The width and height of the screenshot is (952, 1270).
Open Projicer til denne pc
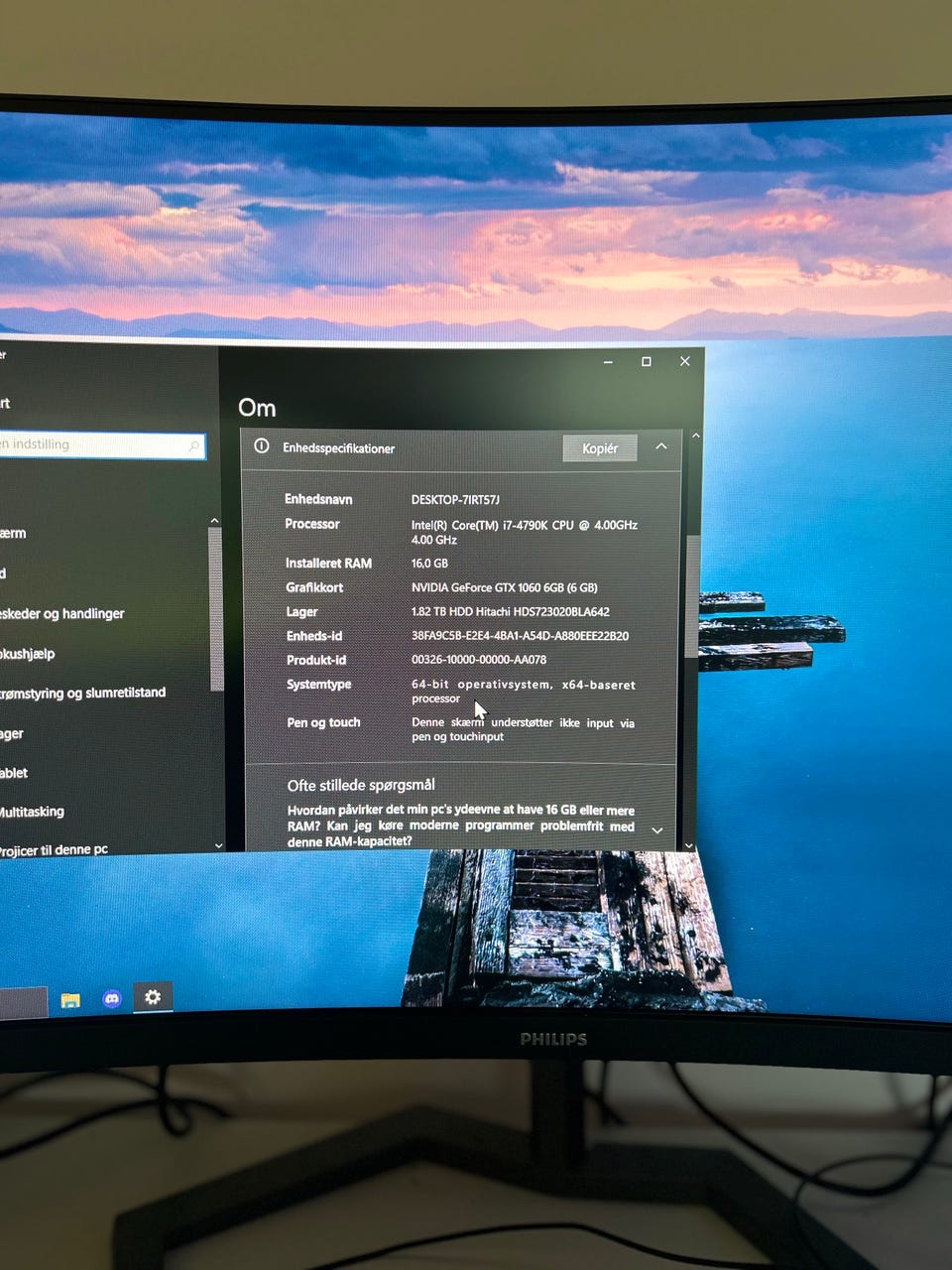coord(54,850)
